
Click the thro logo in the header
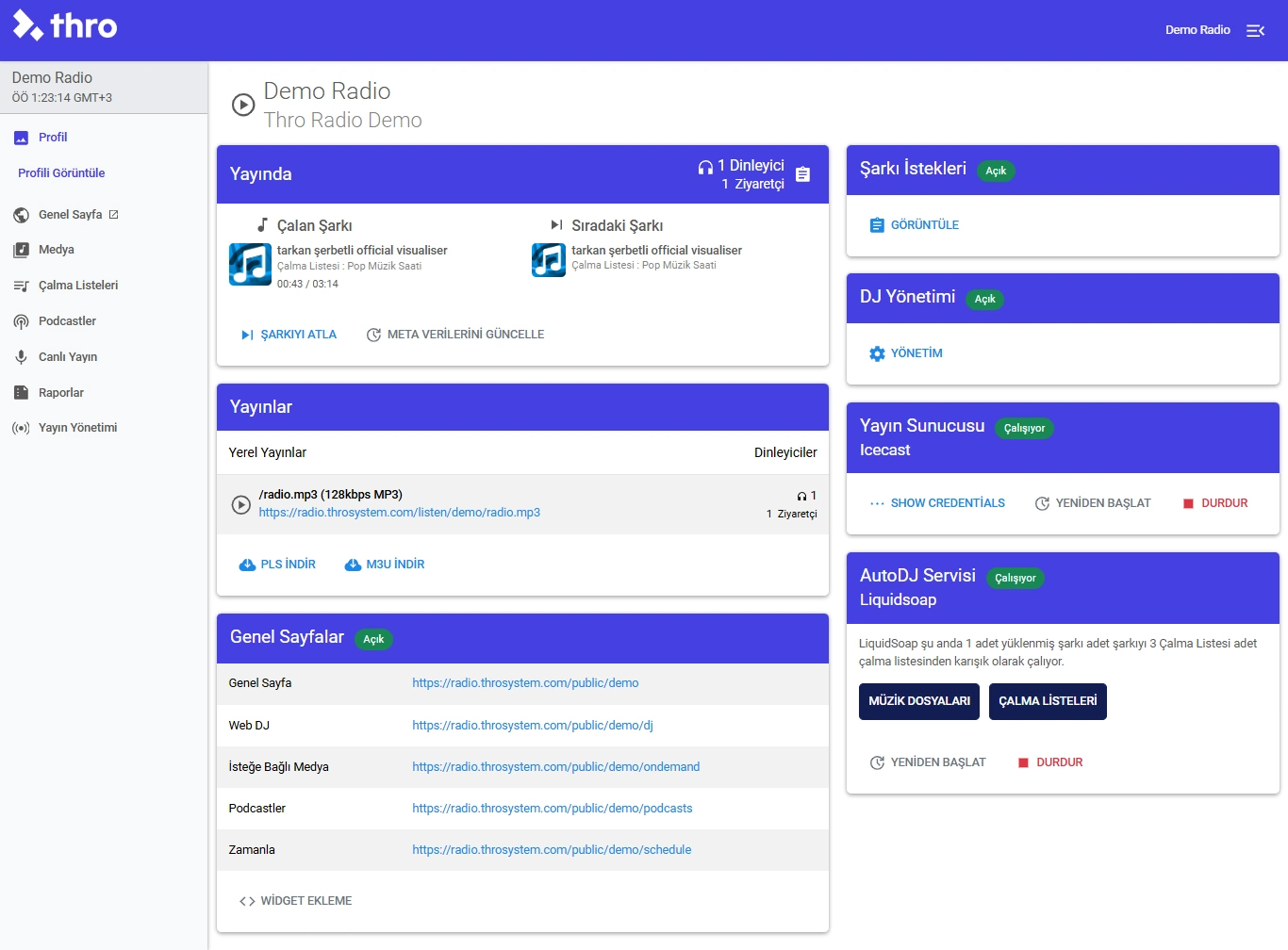[x=65, y=25]
